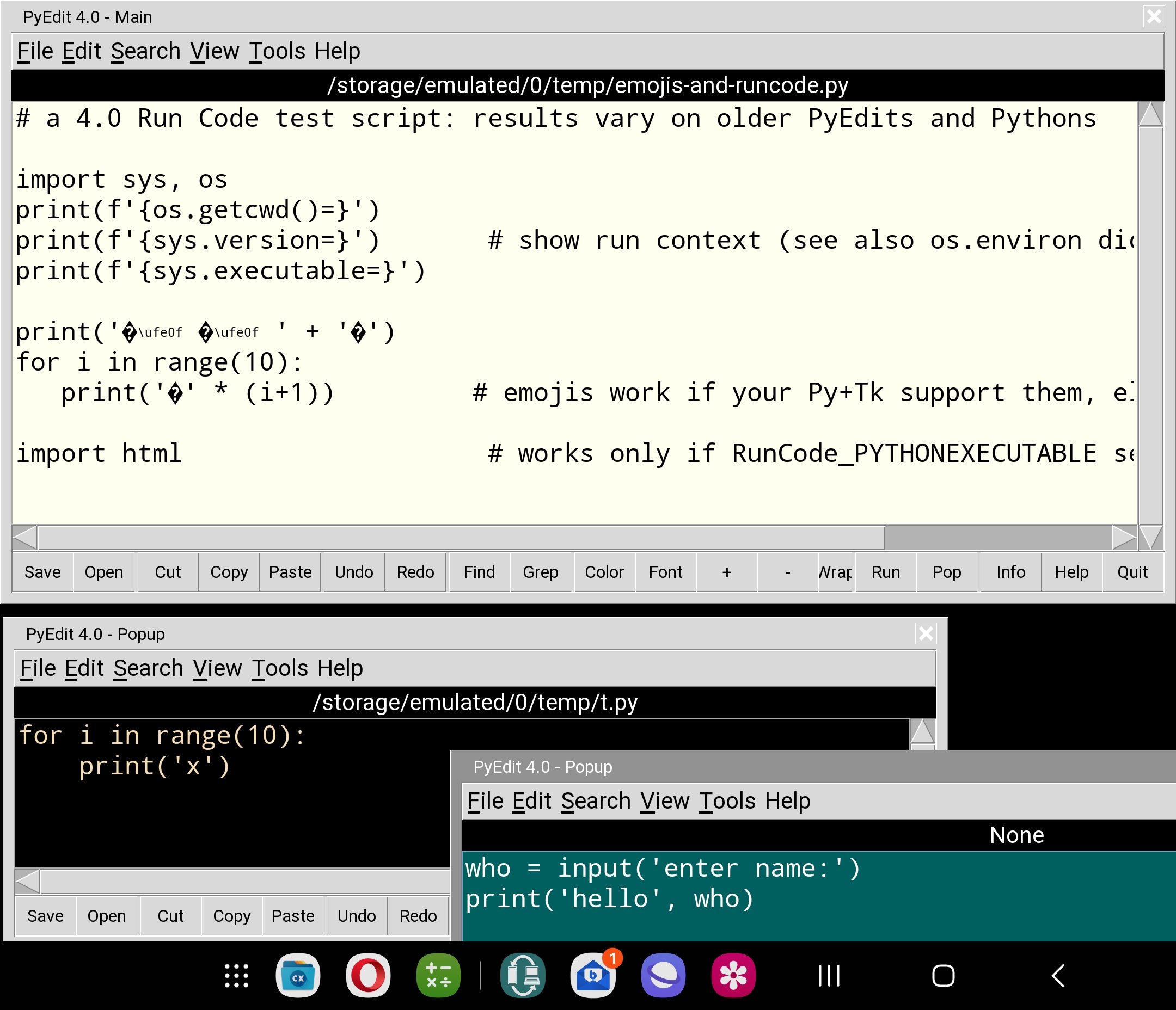Open Help menu in t.py Popup window
Screen dimensions: 1176x1010
point(340,668)
